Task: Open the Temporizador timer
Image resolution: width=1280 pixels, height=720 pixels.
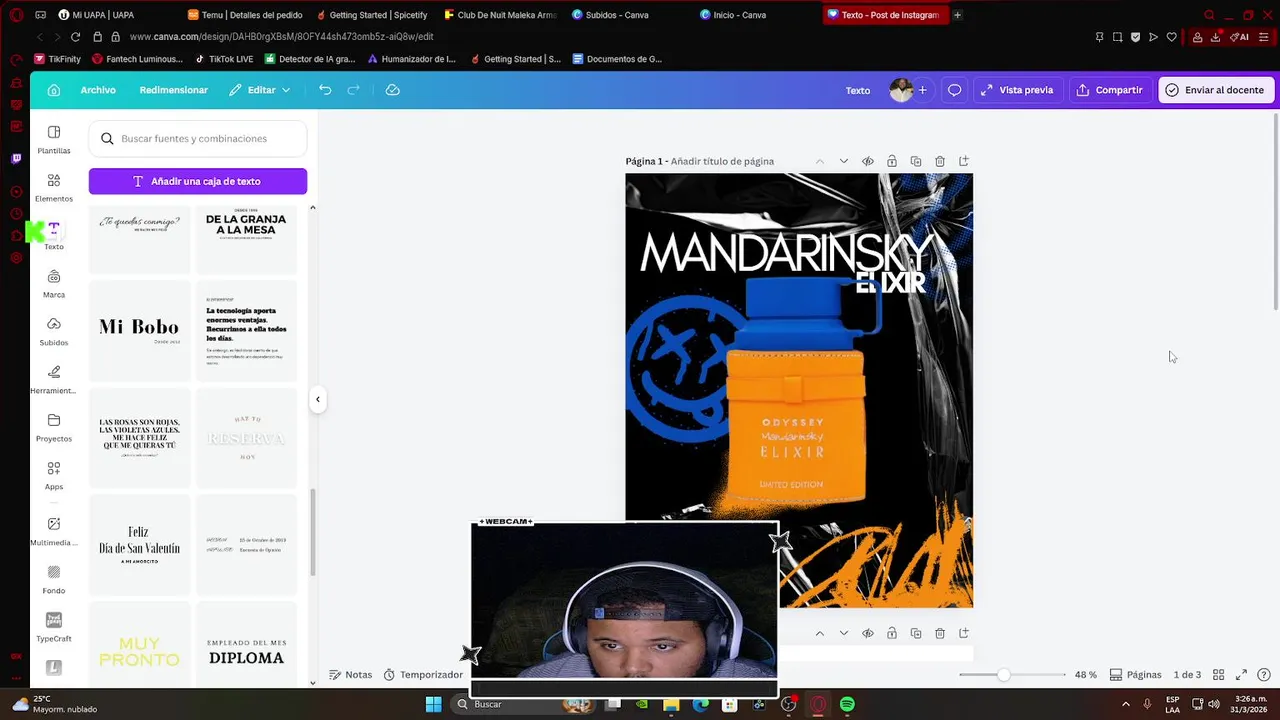Action: point(423,675)
